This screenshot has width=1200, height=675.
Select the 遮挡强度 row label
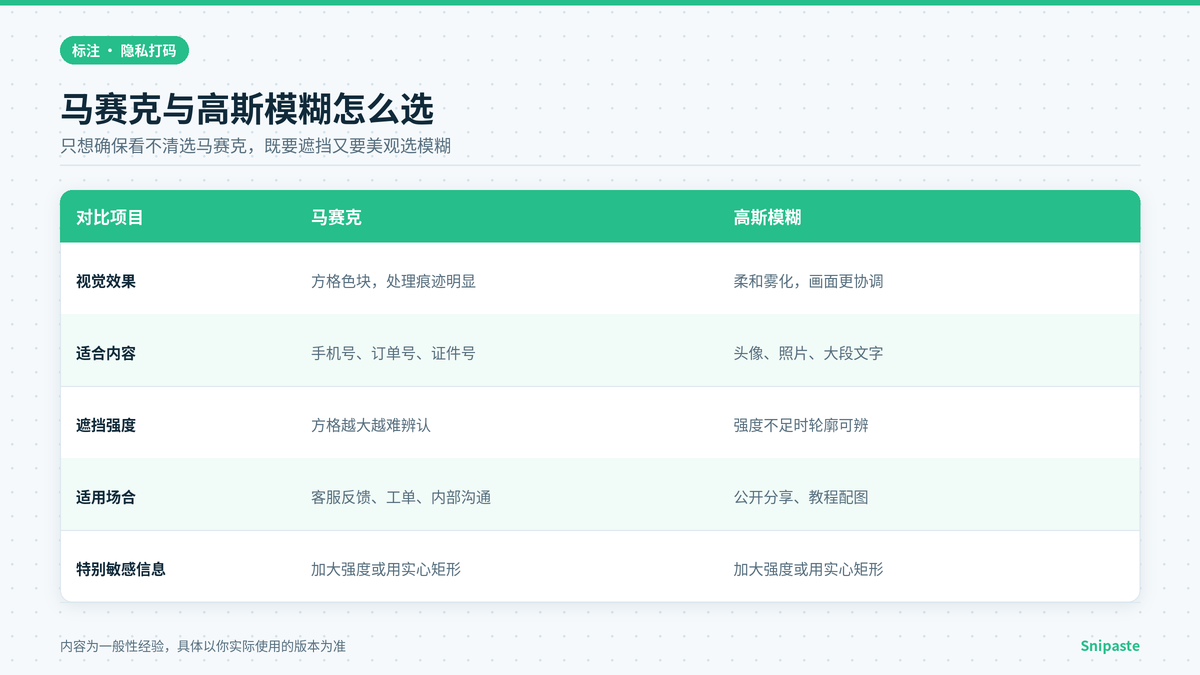(x=106, y=425)
